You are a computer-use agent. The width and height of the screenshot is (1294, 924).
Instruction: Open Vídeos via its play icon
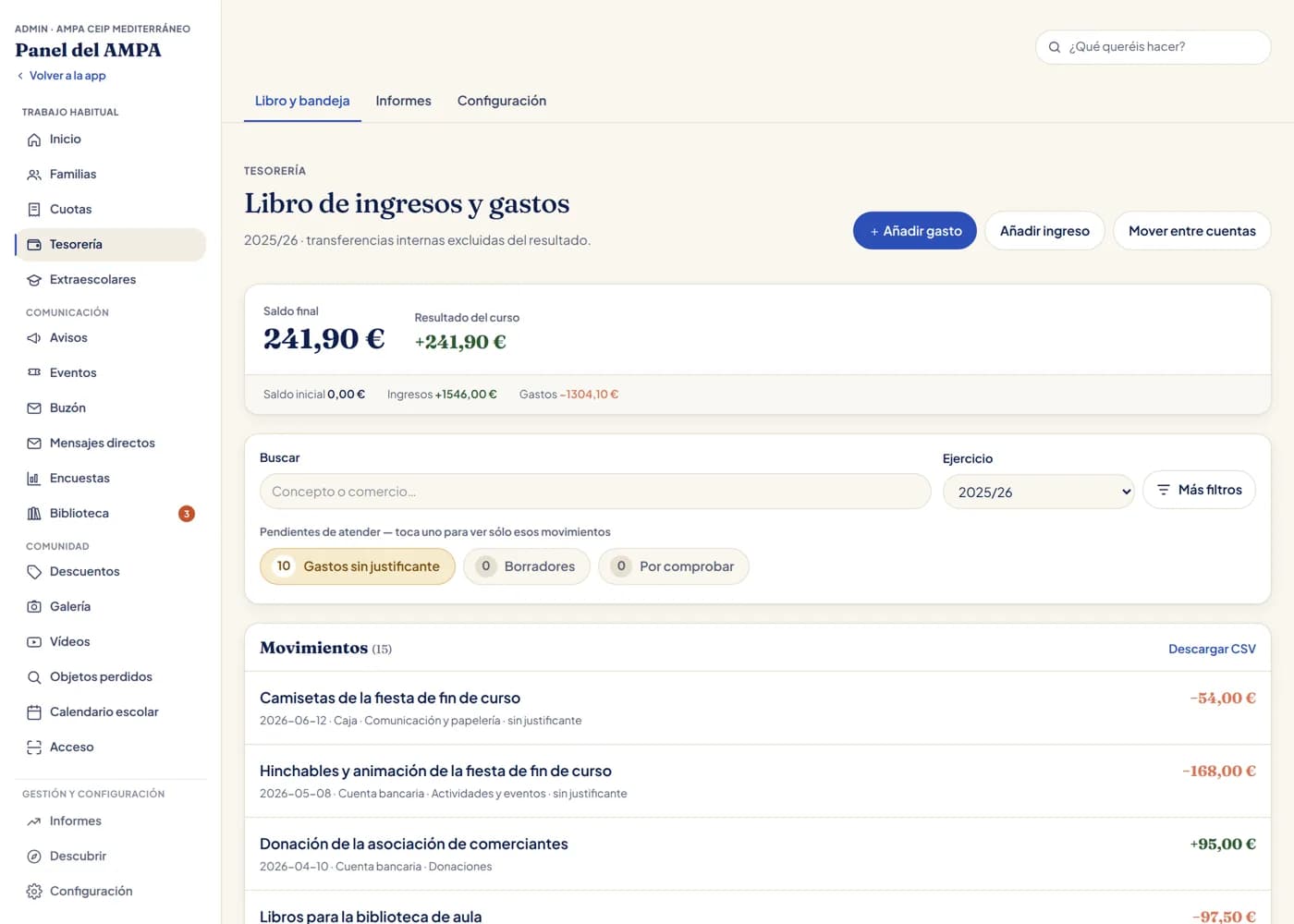34,642
